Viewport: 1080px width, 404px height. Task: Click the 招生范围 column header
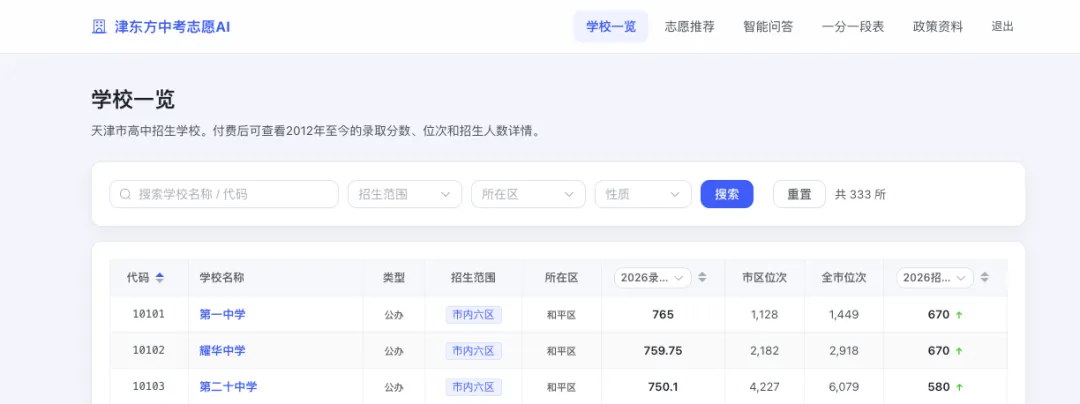[x=473, y=277]
